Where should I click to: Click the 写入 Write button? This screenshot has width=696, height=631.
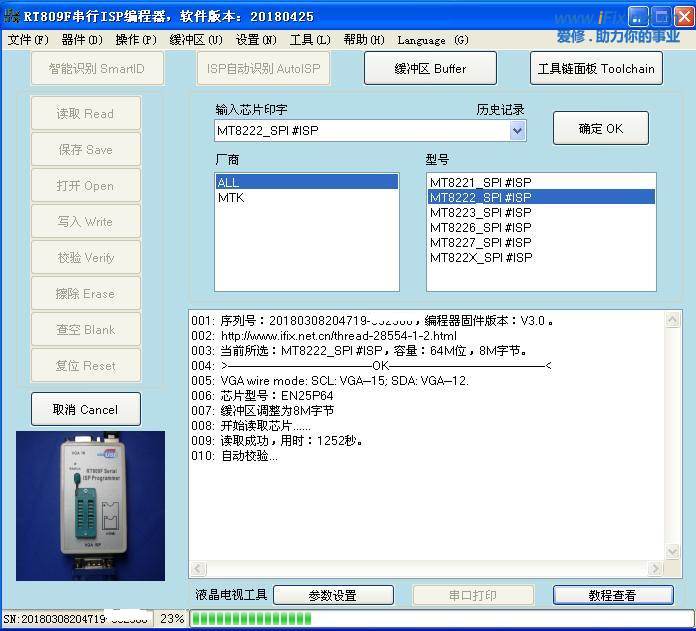[x=86, y=221]
